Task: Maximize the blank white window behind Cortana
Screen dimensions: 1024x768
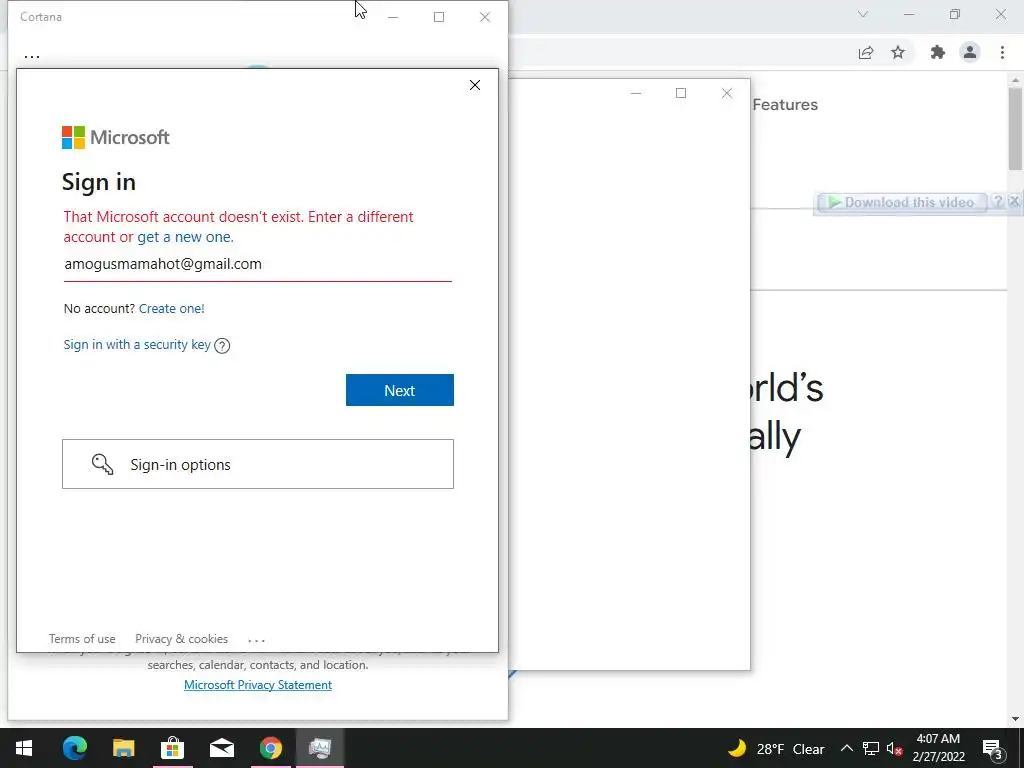Action: pyautogui.click(x=681, y=93)
